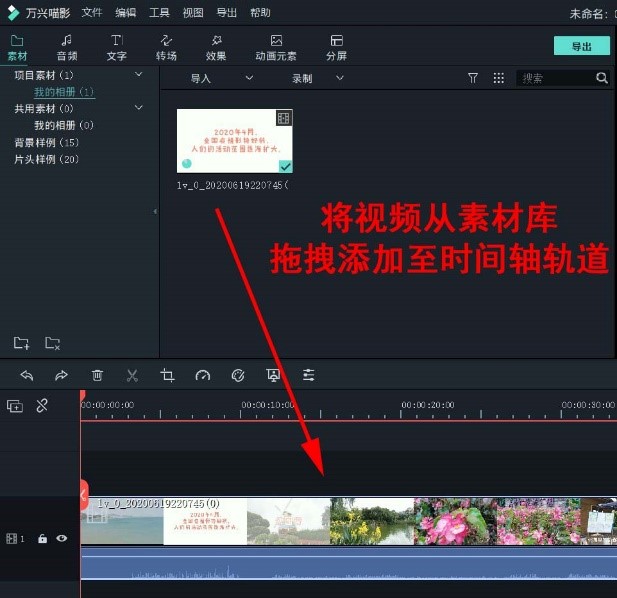Select 背景样例 (15) in sidebar
This screenshot has height=598, width=617.
tap(46, 143)
